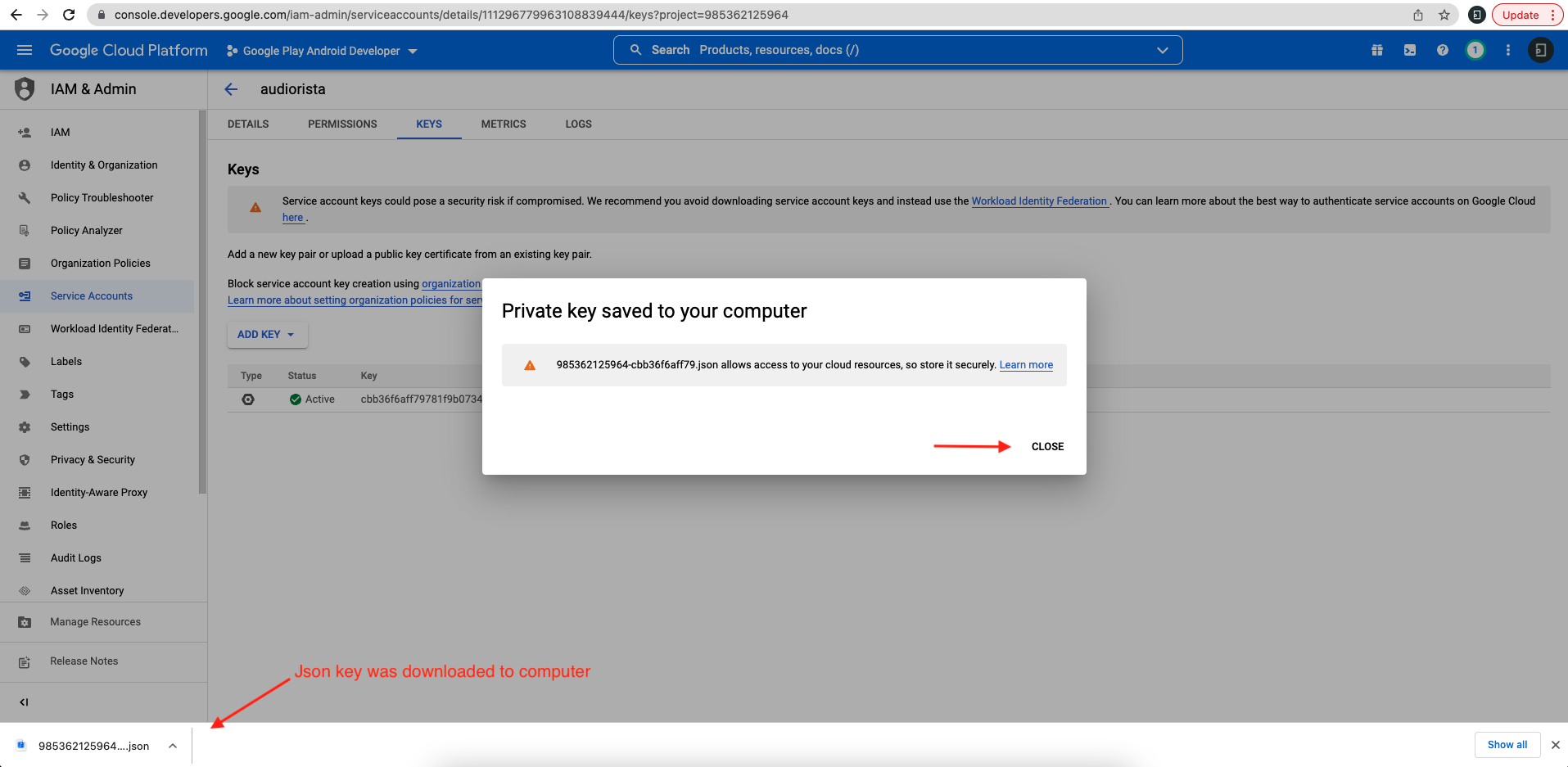Click the IAM & Admin shield icon
The height and width of the screenshot is (767, 1568).
(25, 88)
